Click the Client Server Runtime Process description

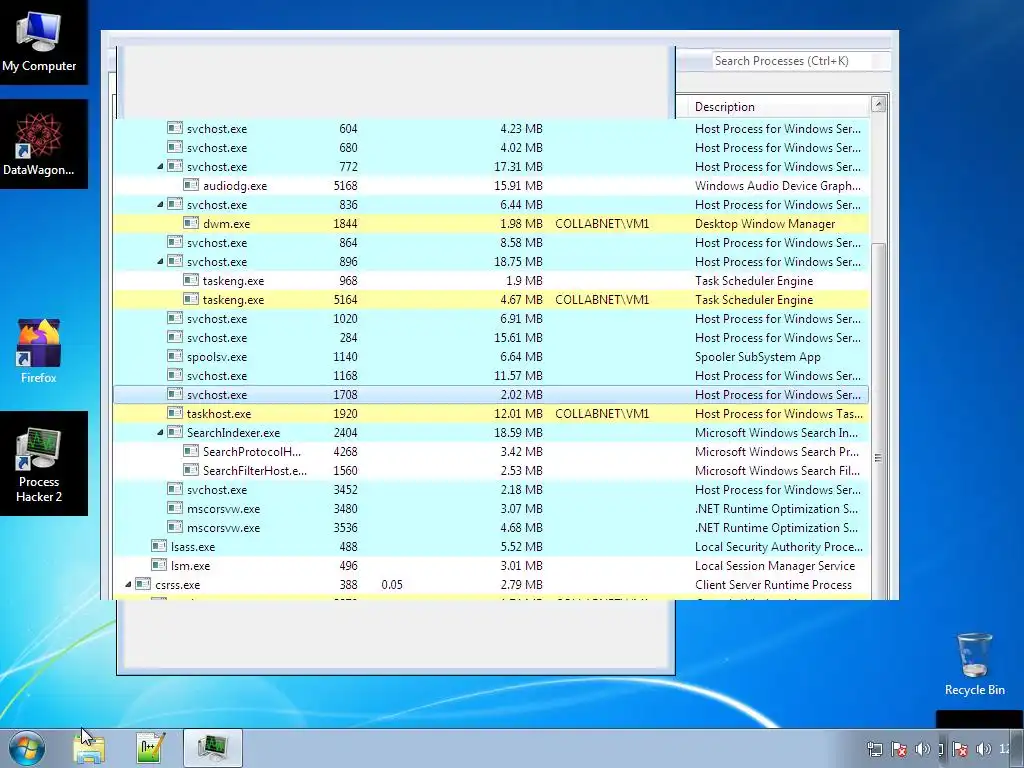[x=773, y=584]
